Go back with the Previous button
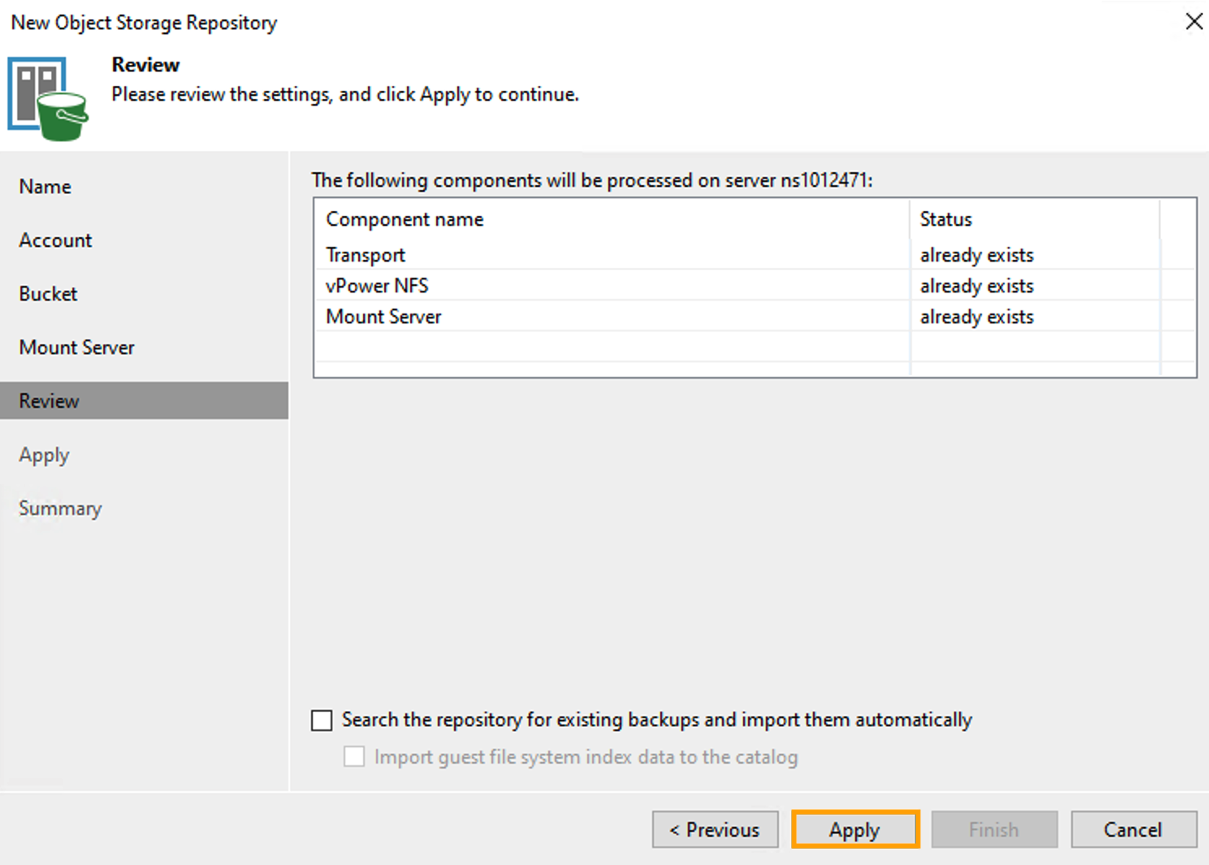Screen dimensions: 1209x865 click(715, 829)
